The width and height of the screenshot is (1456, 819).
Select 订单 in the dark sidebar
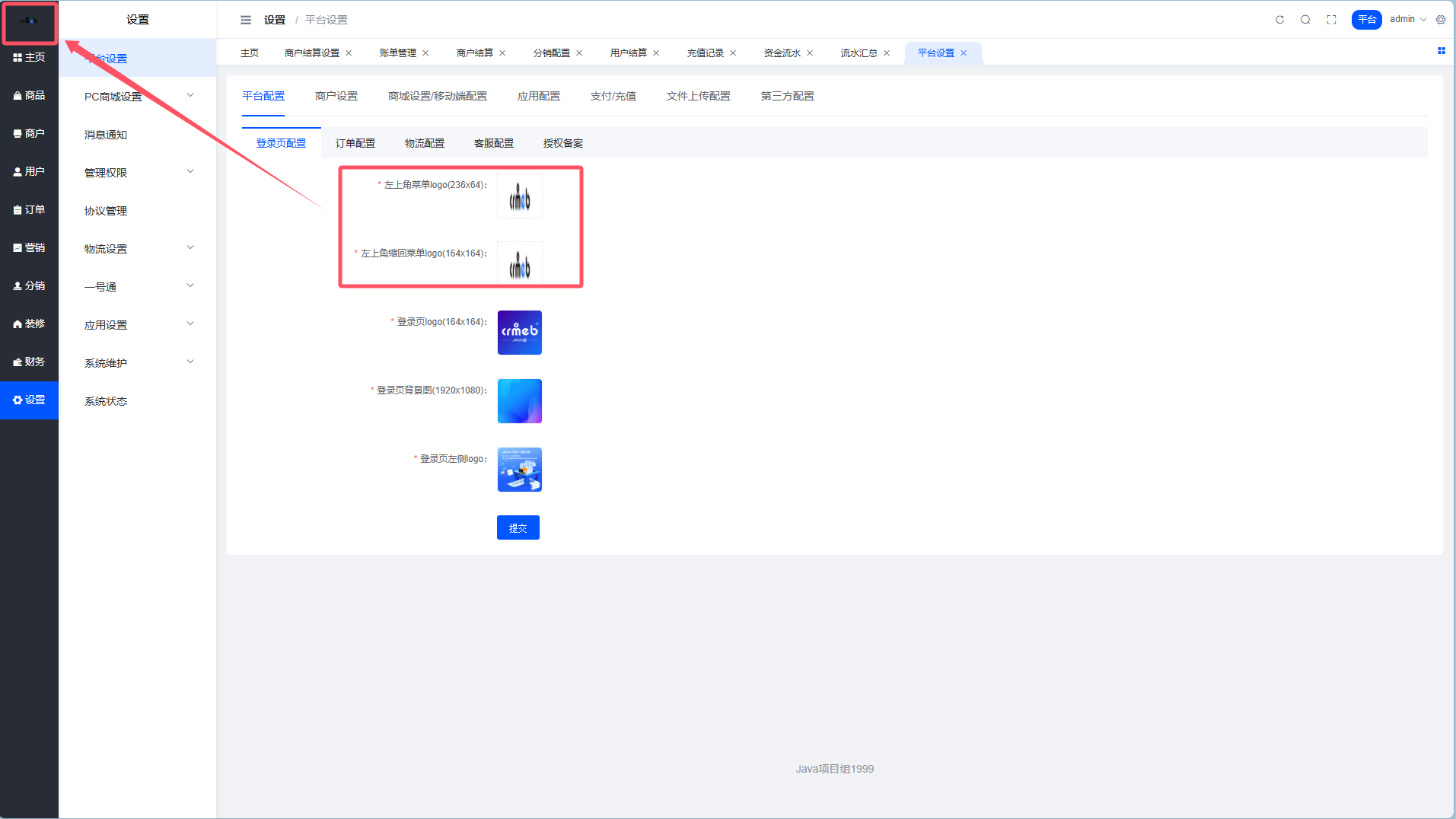tap(29, 209)
